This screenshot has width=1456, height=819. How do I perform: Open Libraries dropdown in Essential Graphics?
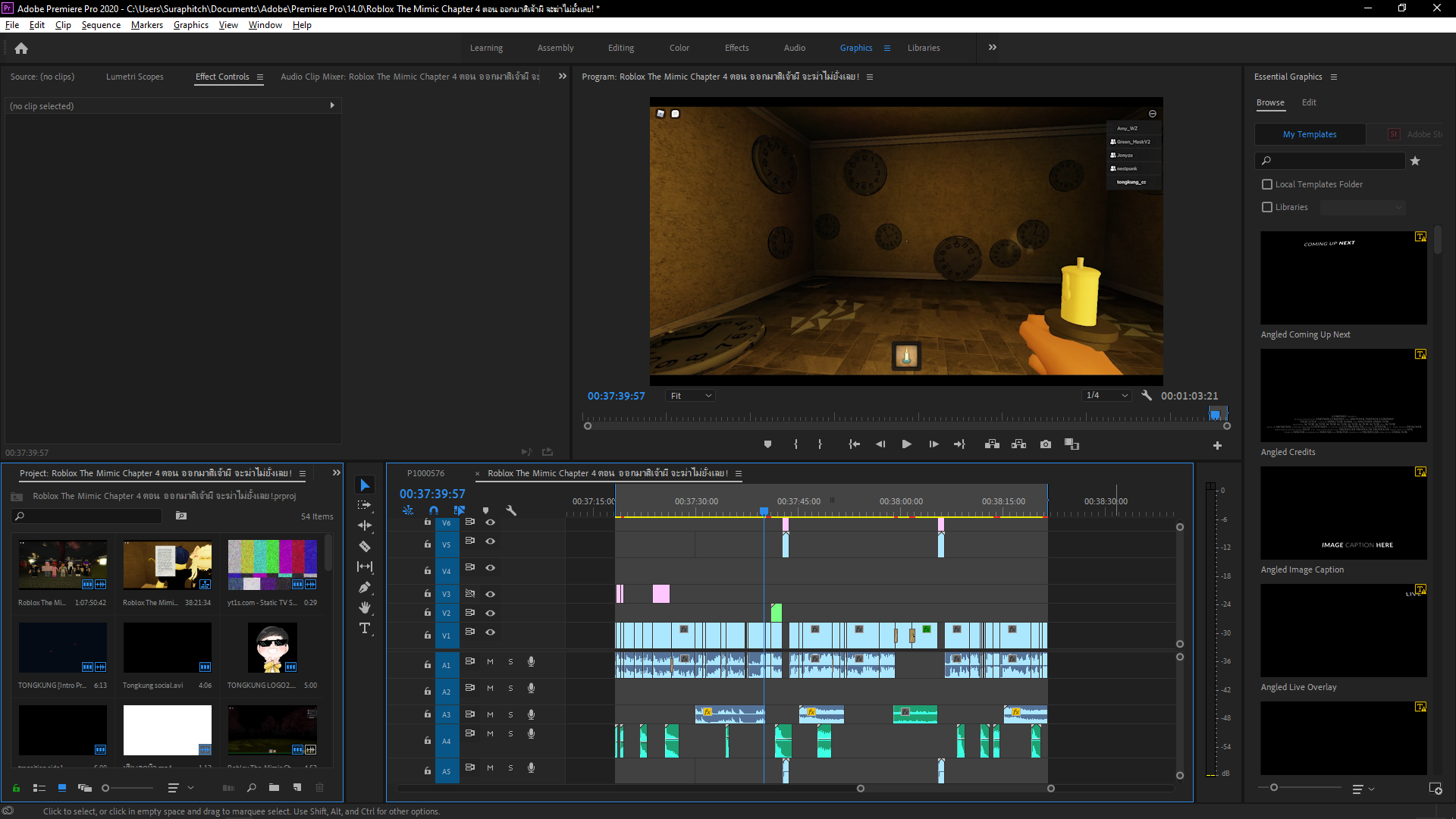pyautogui.click(x=1363, y=207)
